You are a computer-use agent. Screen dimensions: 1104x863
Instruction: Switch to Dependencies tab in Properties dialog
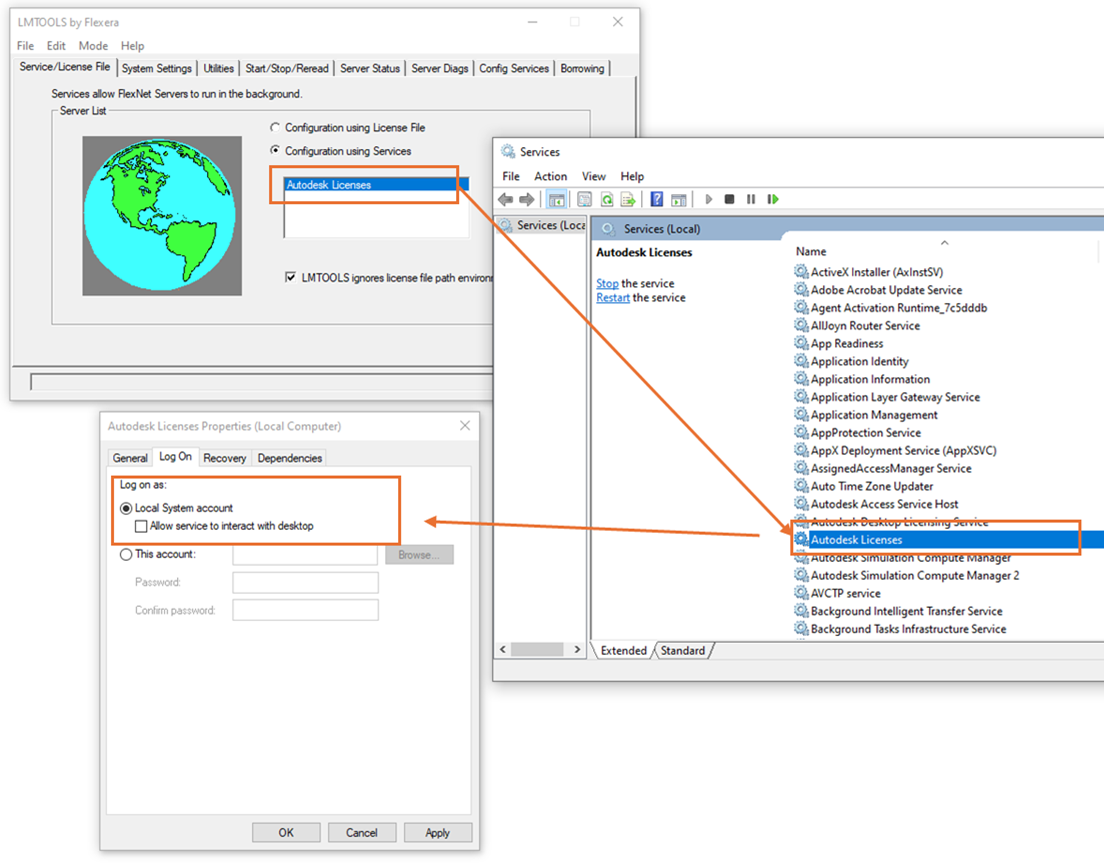[x=289, y=458]
